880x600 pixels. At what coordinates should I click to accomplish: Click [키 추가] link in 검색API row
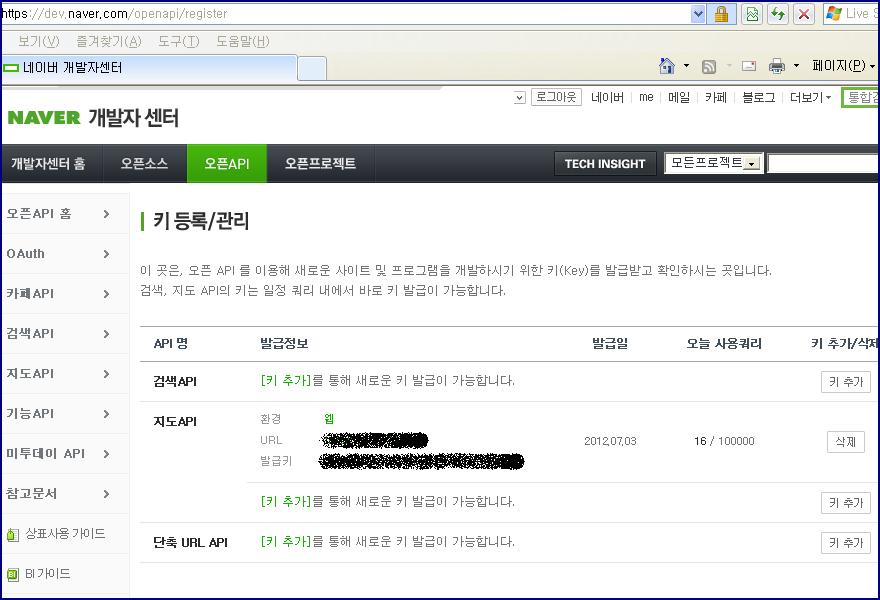(x=286, y=381)
